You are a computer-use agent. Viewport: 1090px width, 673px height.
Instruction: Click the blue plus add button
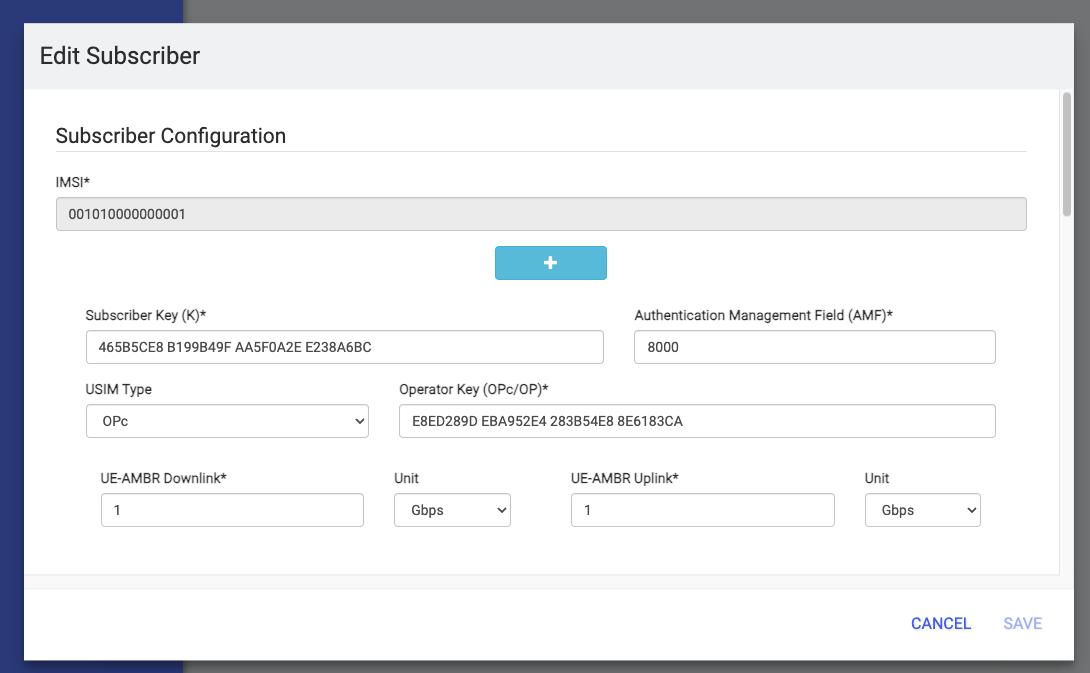(551, 263)
